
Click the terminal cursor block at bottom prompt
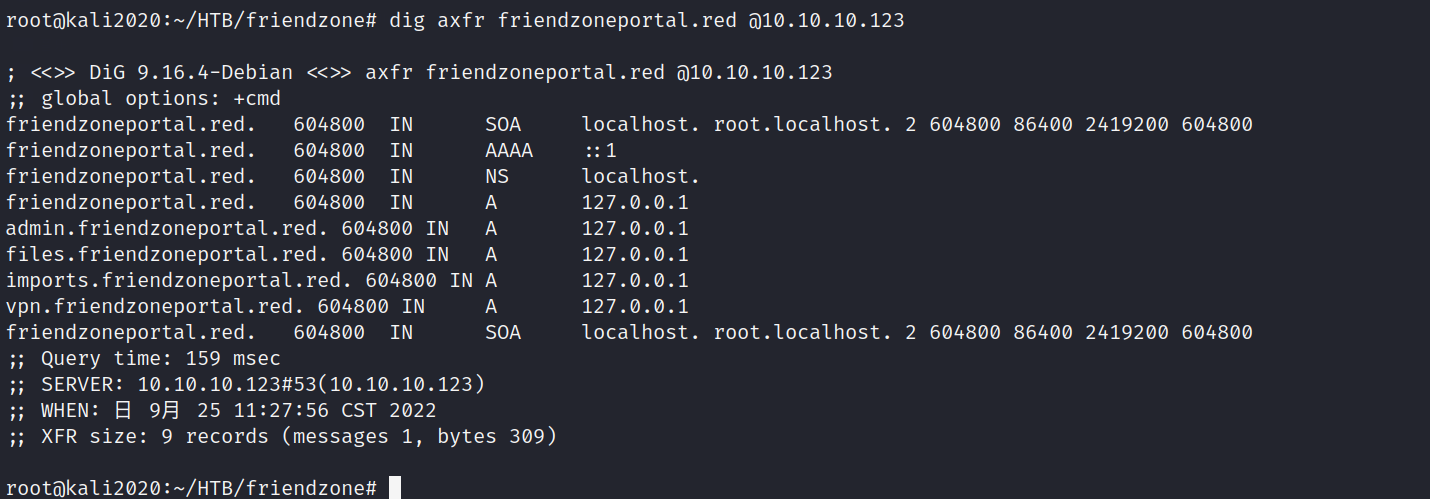395,488
